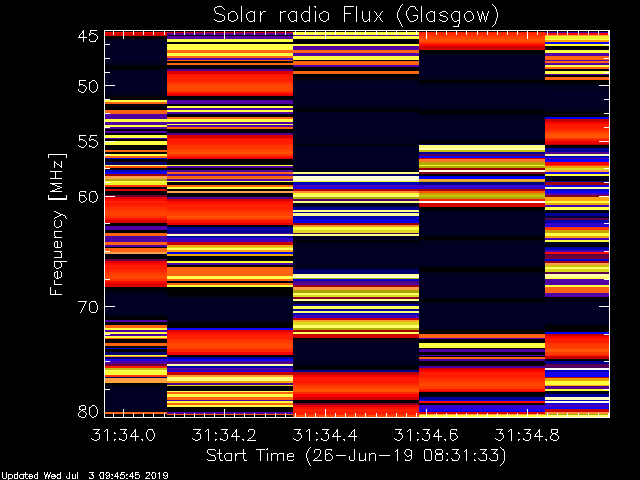The height and width of the screenshot is (480, 640).
Task: Click the '31:34.4' time axis label
Action: point(325,435)
